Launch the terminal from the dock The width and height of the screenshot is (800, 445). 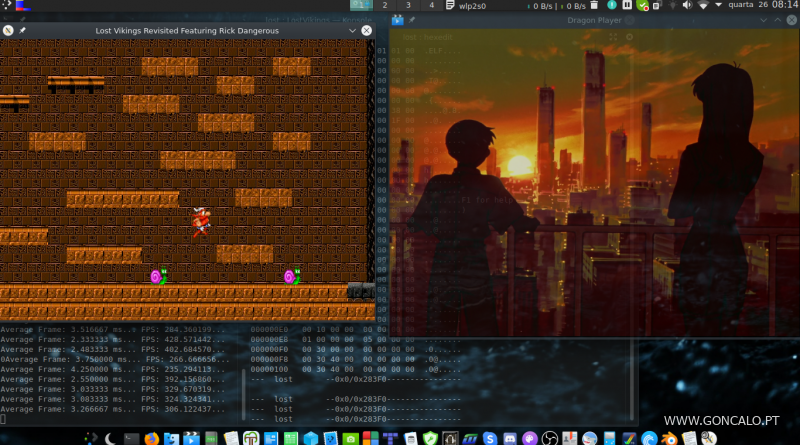pyautogui.click(x=131, y=438)
